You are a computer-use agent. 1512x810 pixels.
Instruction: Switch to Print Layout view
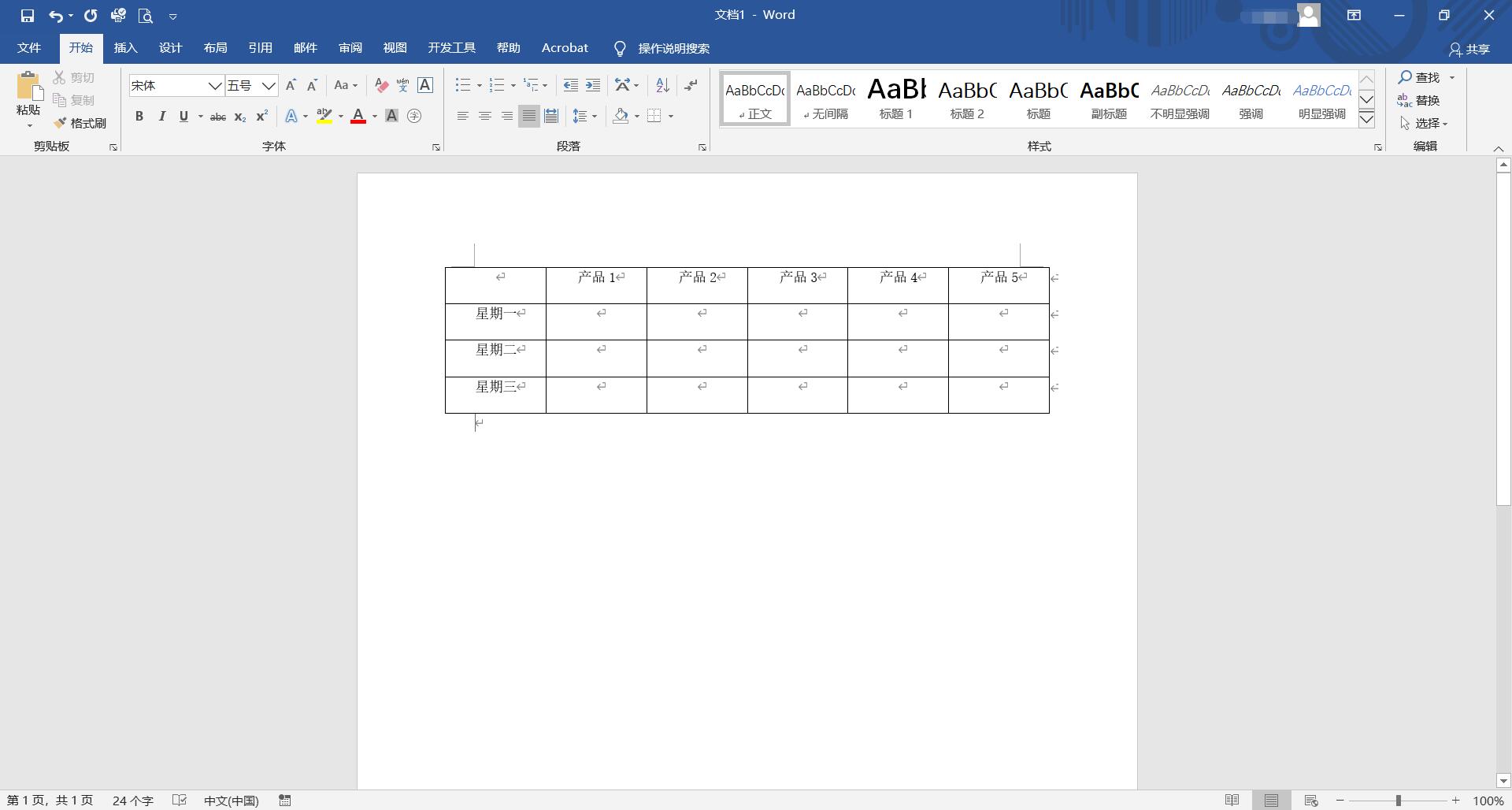[1271, 801]
